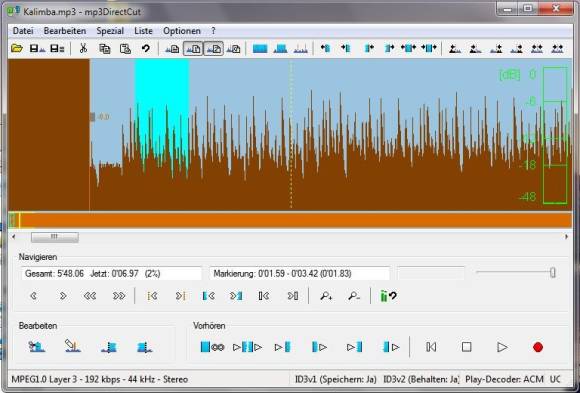Open the Spezial menu

tap(110, 31)
